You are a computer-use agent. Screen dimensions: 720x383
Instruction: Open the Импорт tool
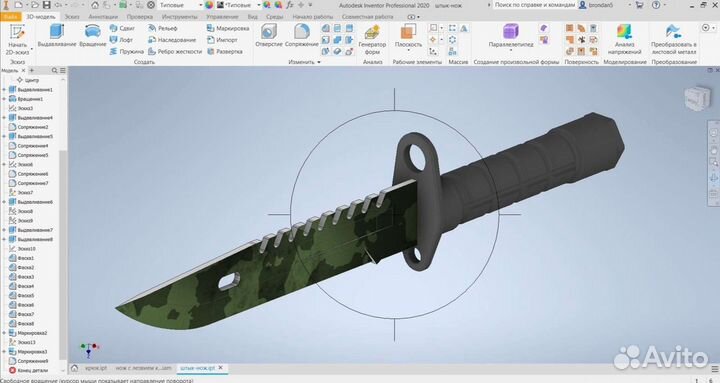click(222, 40)
